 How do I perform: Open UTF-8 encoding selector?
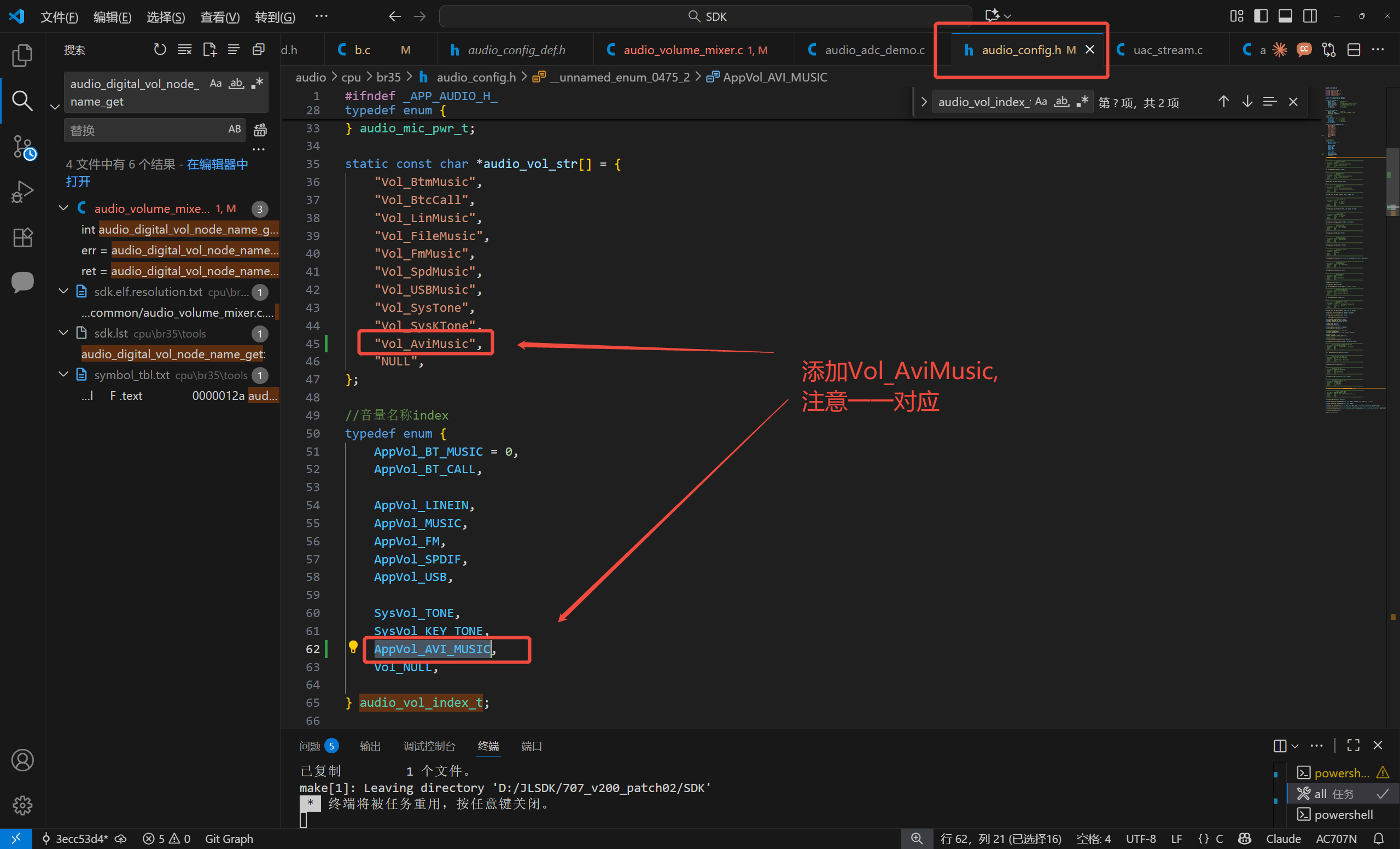(x=1140, y=839)
